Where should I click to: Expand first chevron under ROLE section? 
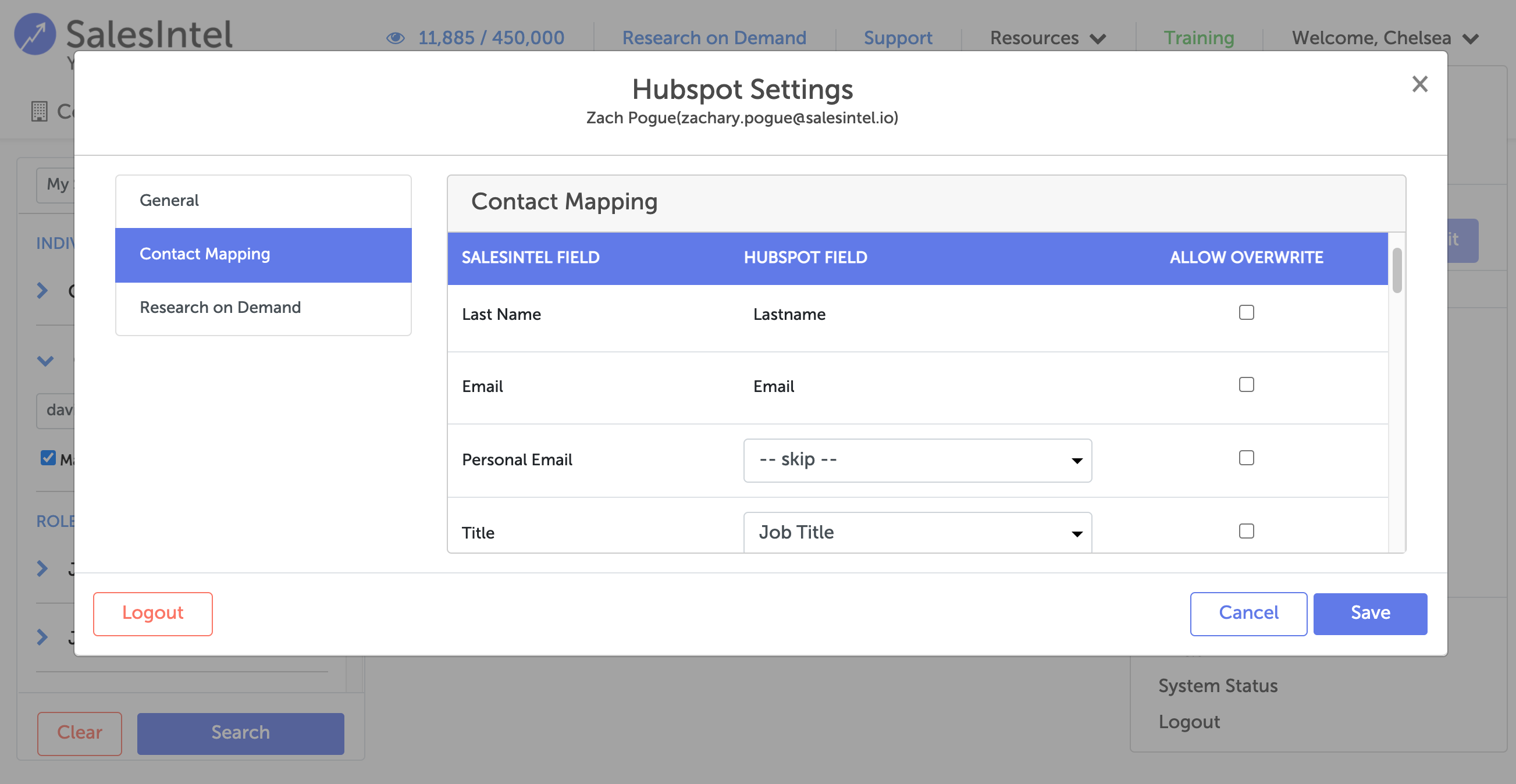point(42,569)
